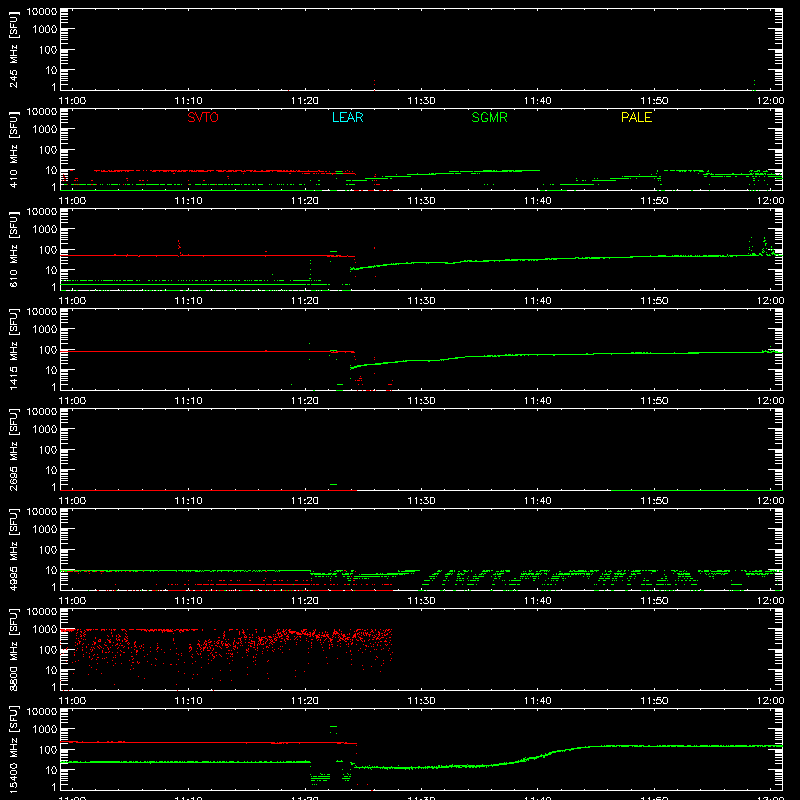Screen dimensions: 800x800
Task: Click the 100 y-axis value of the 2695 MHz plot
Action: (48, 450)
